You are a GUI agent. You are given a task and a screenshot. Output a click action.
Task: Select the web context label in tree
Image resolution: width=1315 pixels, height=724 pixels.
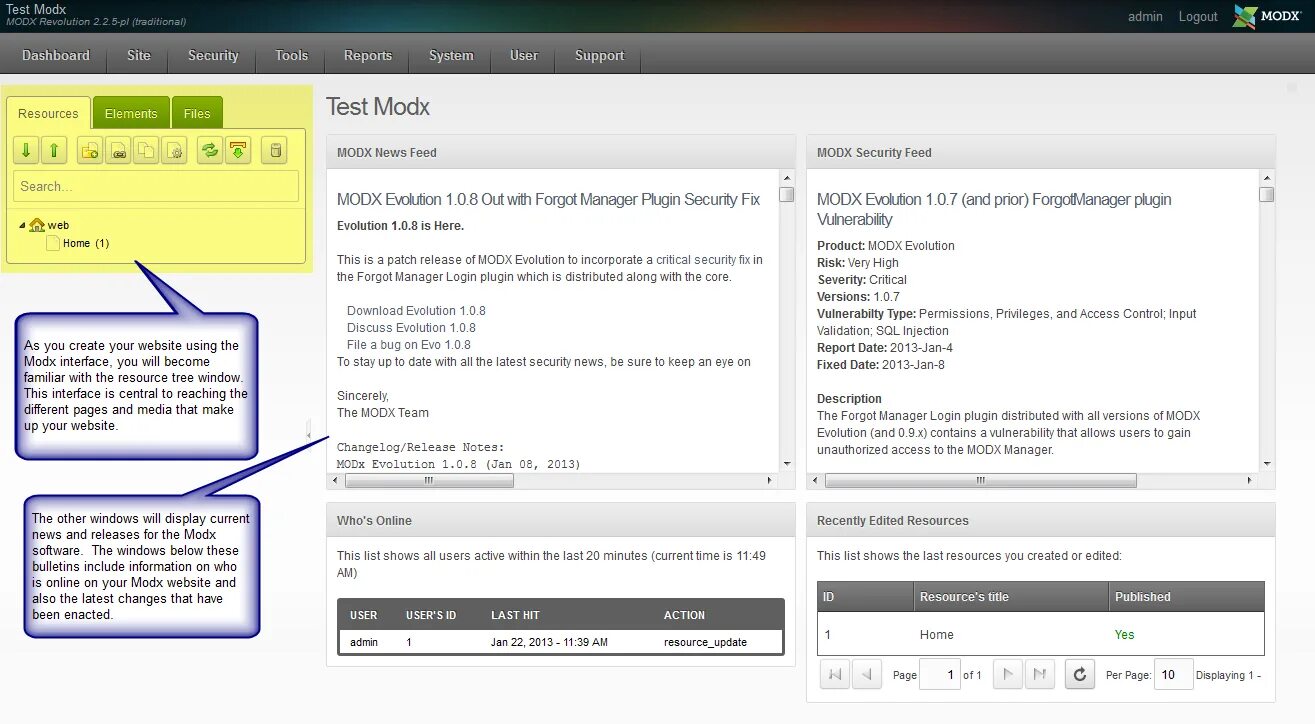(x=59, y=225)
